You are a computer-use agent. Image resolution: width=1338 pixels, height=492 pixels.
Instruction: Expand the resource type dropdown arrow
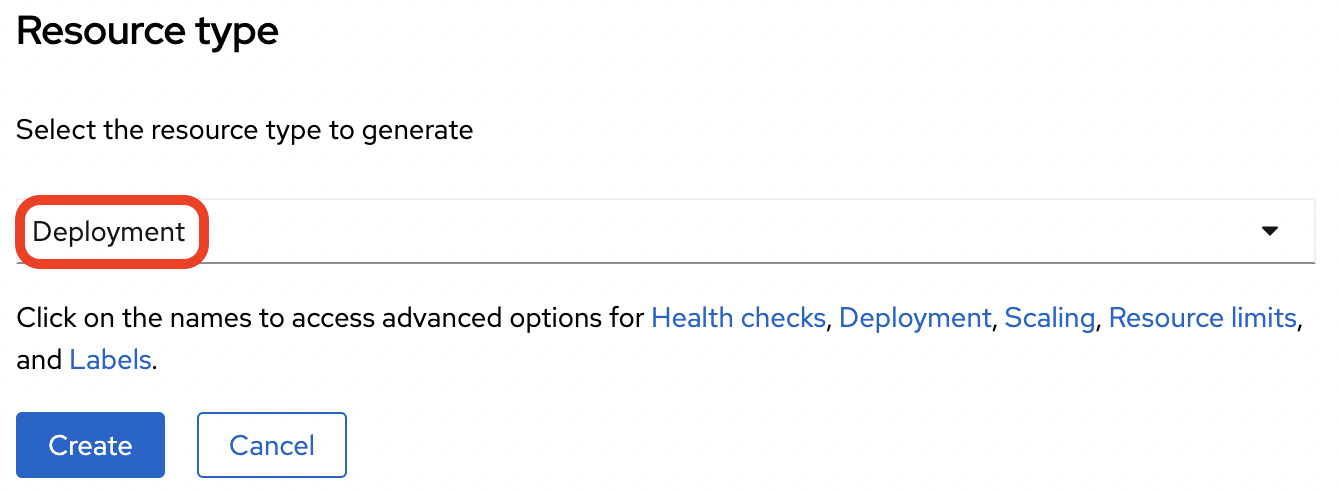(x=1270, y=231)
